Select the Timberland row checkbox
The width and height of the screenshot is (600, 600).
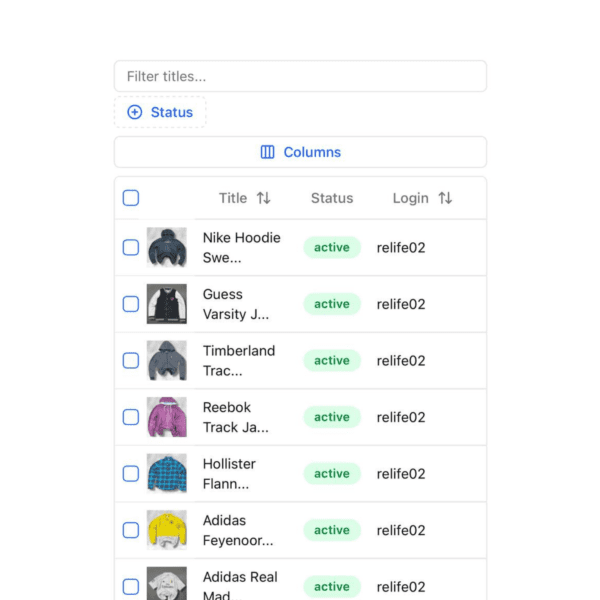click(131, 361)
